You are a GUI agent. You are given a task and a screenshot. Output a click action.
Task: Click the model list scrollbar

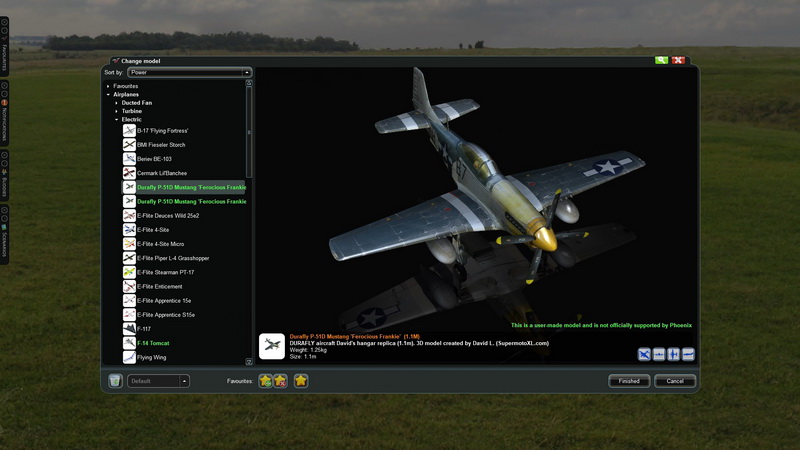coord(250,200)
